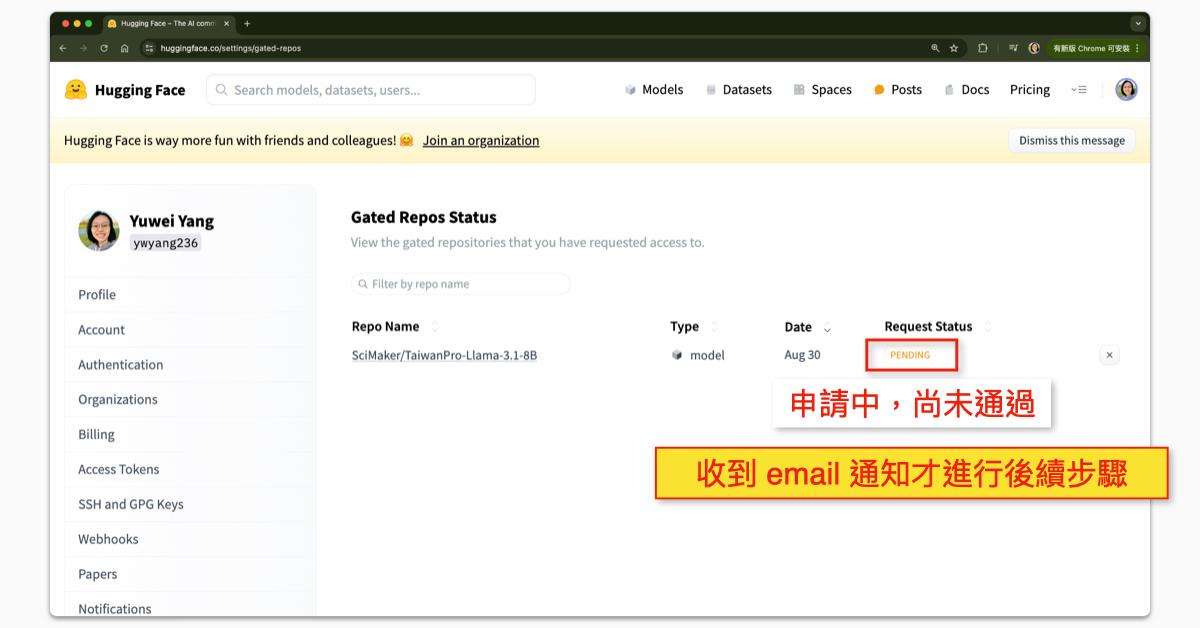Open the Pricing page
This screenshot has width=1200, height=628.
(x=1030, y=90)
